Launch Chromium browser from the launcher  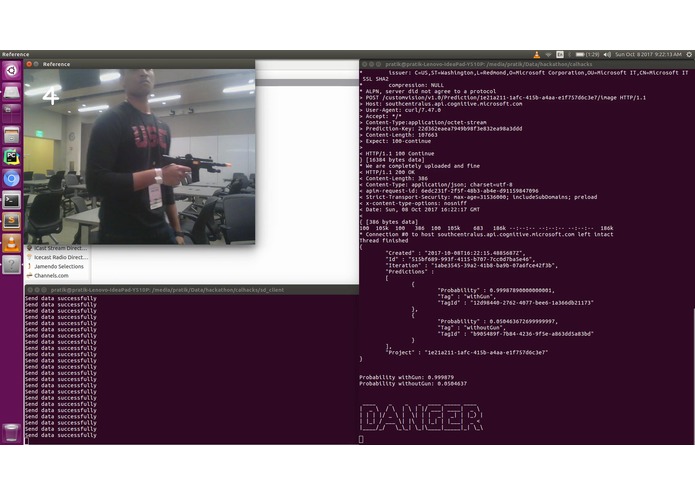pyautogui.click(x=12, y=179)
